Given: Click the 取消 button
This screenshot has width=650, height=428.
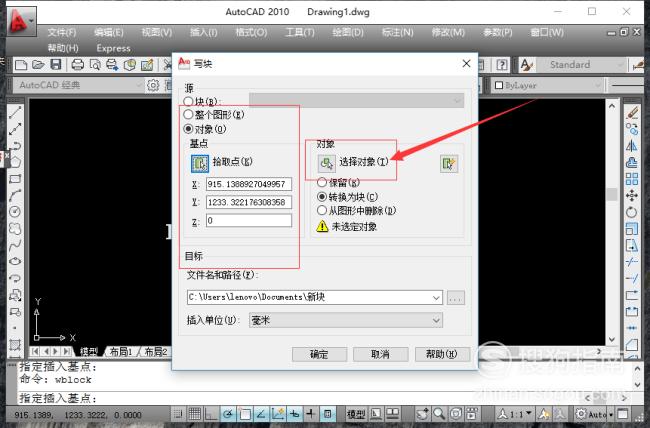Looking at the screenshot, I should (381, 355).
